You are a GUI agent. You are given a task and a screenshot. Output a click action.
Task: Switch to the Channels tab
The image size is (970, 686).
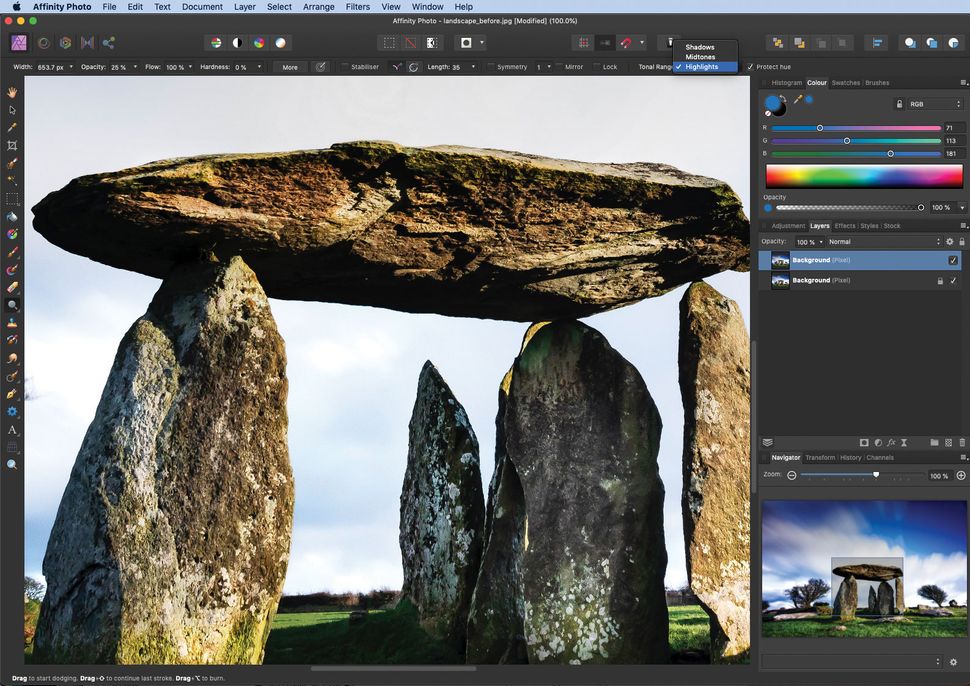879,457
